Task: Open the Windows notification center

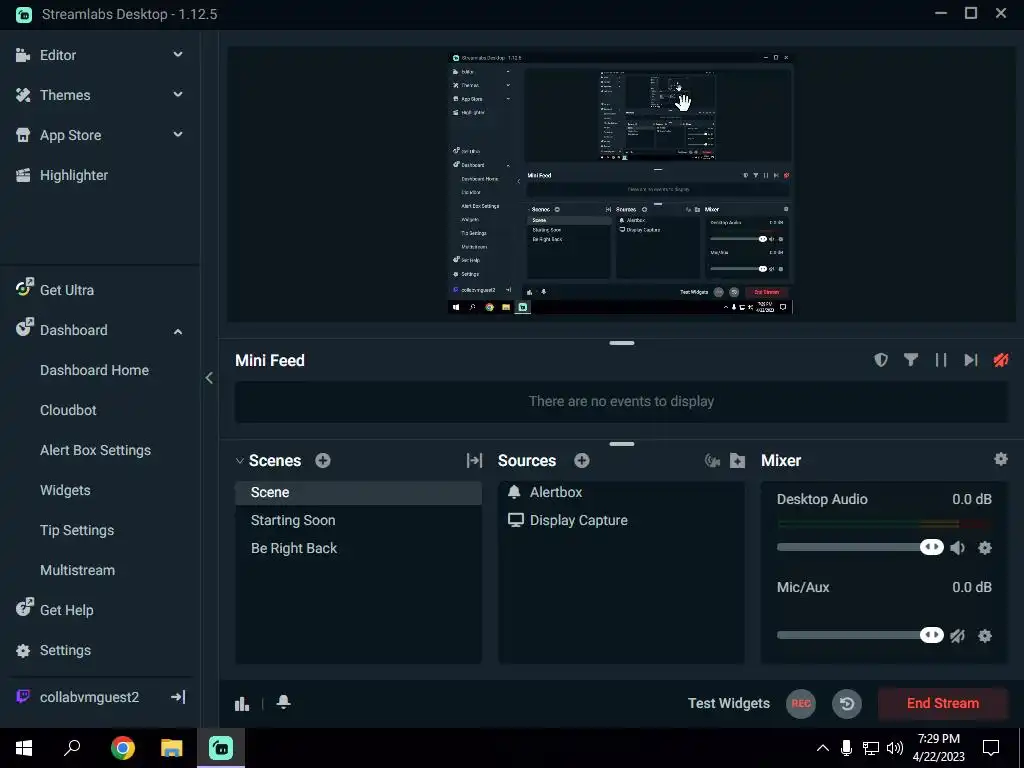Action: pos(991,748)
